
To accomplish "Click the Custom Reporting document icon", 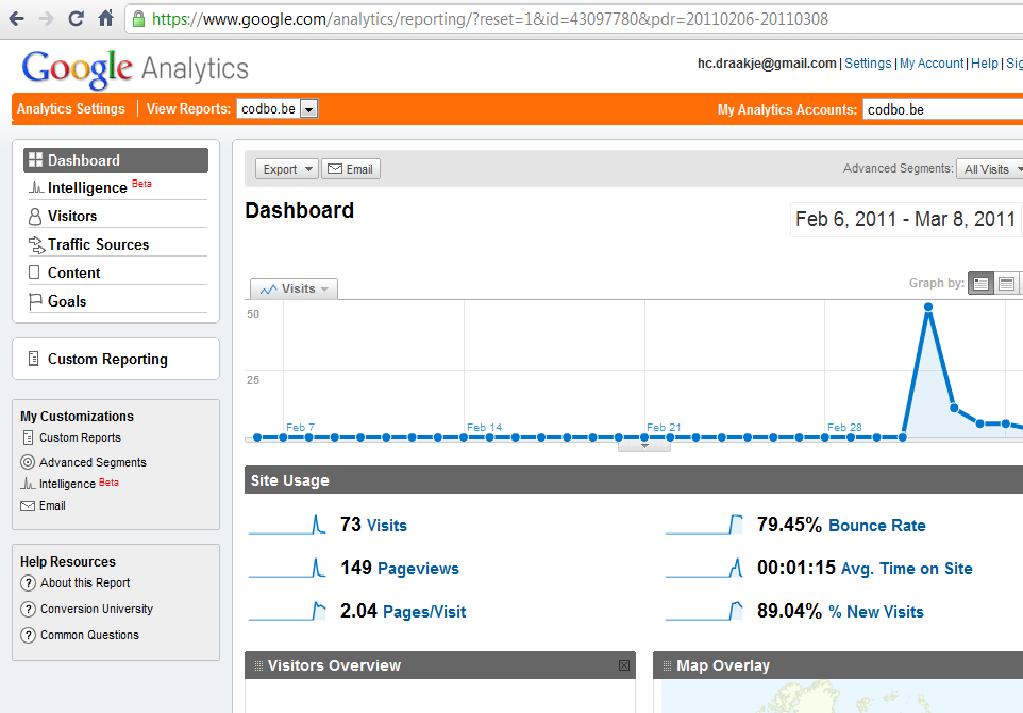I will coord(33,358).
